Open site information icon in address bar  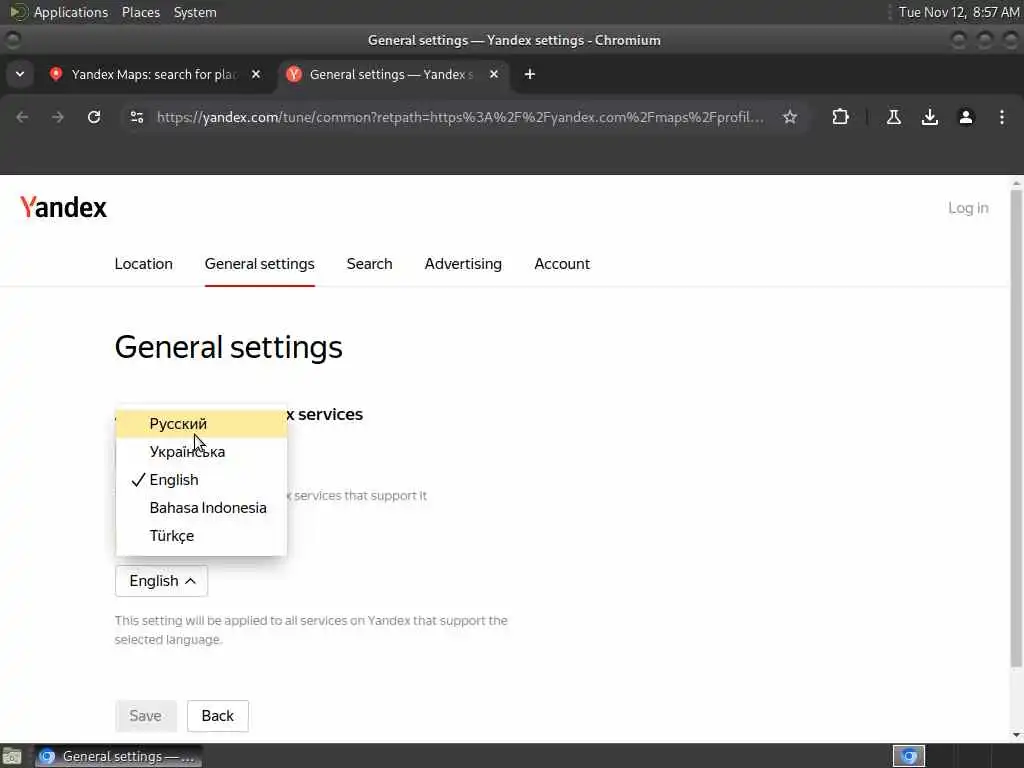pos(137,117)
